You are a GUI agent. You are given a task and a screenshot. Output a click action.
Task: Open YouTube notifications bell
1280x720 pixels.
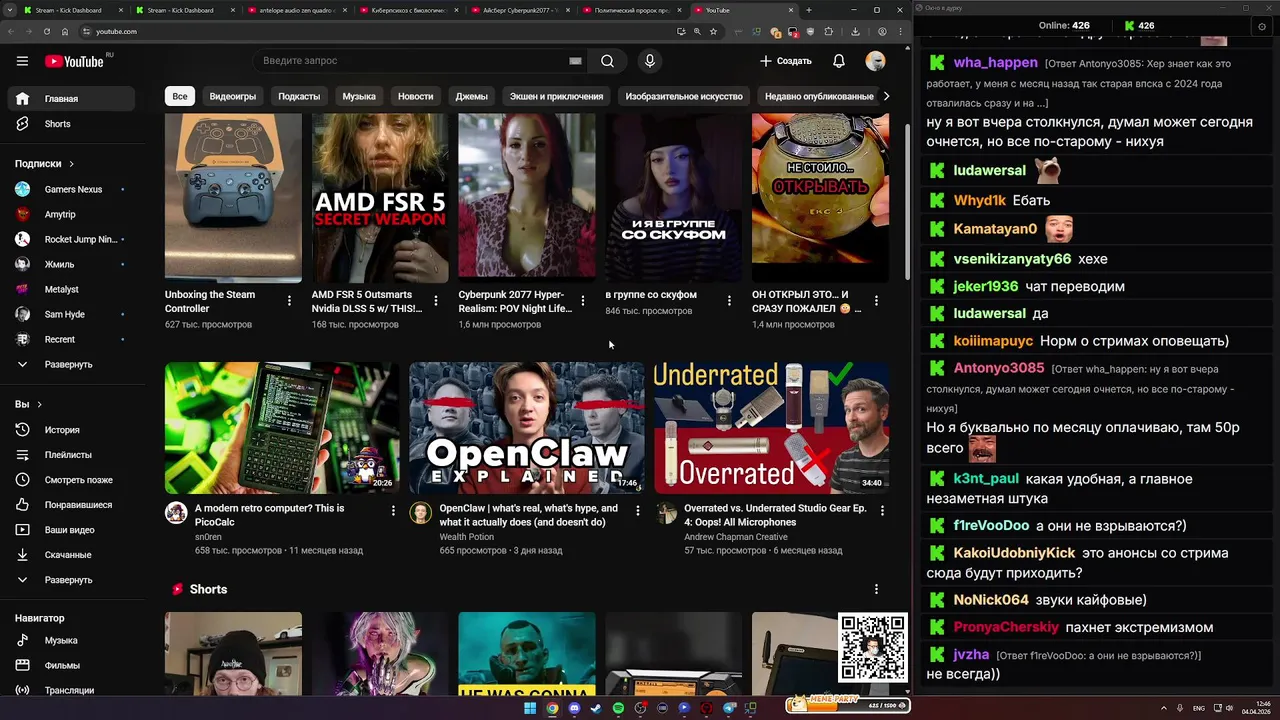pyautogui.click(x=839, y=61)
